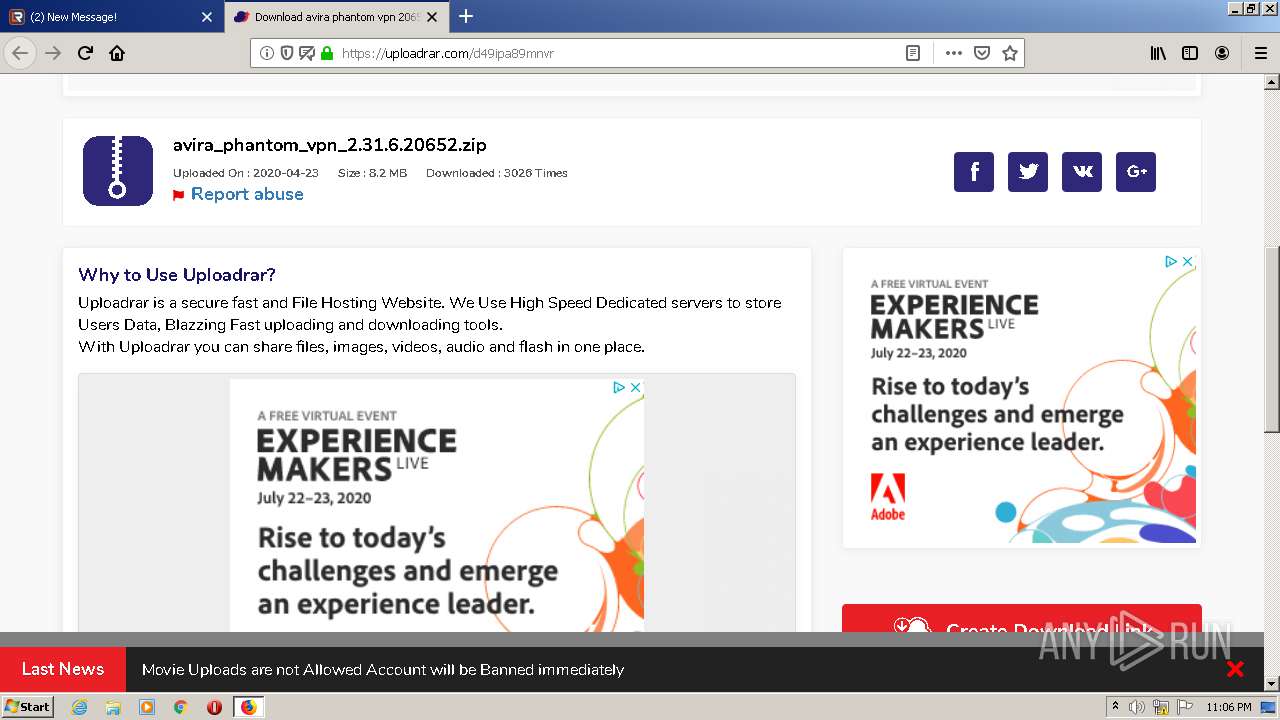1280x720 pixels.
Task: Click the "Downloaded : 3026 Times" text
Action: [497, 173]
